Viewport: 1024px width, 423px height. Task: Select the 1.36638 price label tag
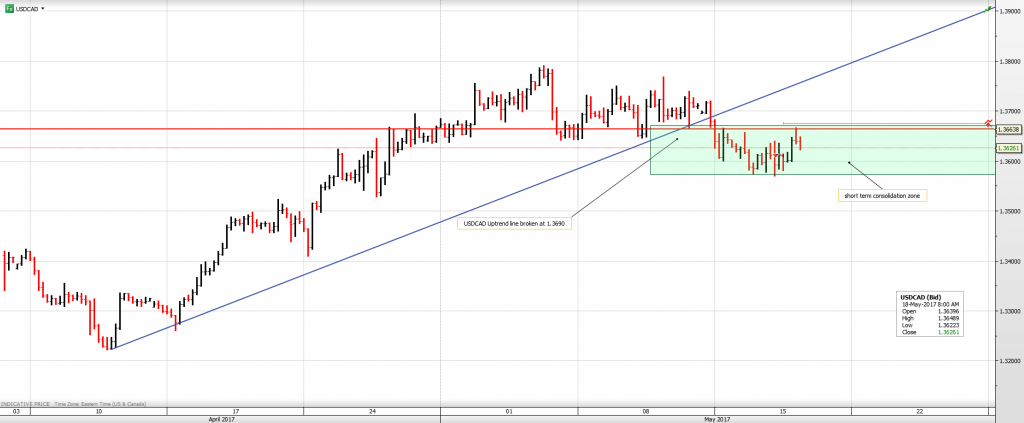click(x=1008, y=129)
